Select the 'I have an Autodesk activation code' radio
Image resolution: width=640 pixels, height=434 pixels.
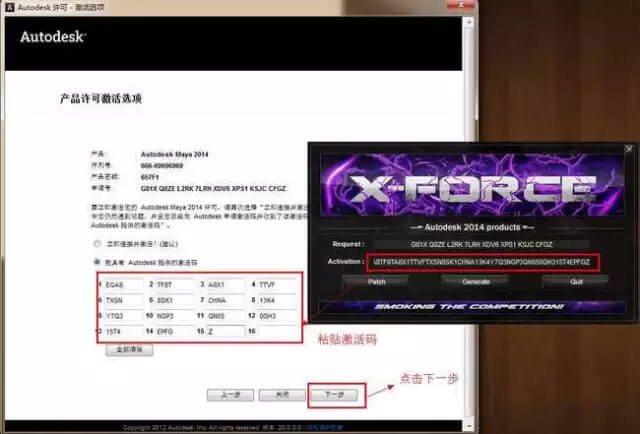coord(97,262)
